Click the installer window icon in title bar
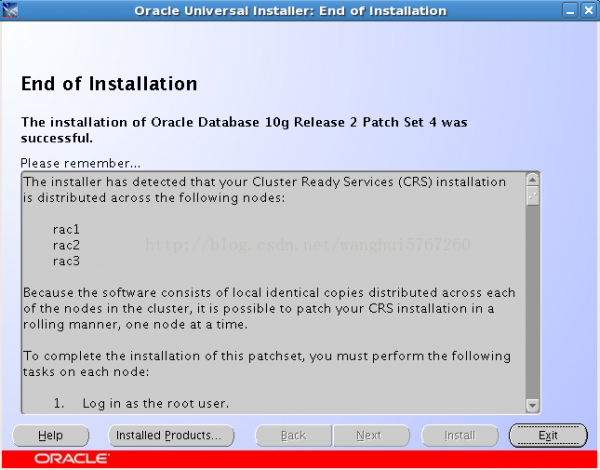The width and height of the screenshot is (600, 470). (10, 10)
